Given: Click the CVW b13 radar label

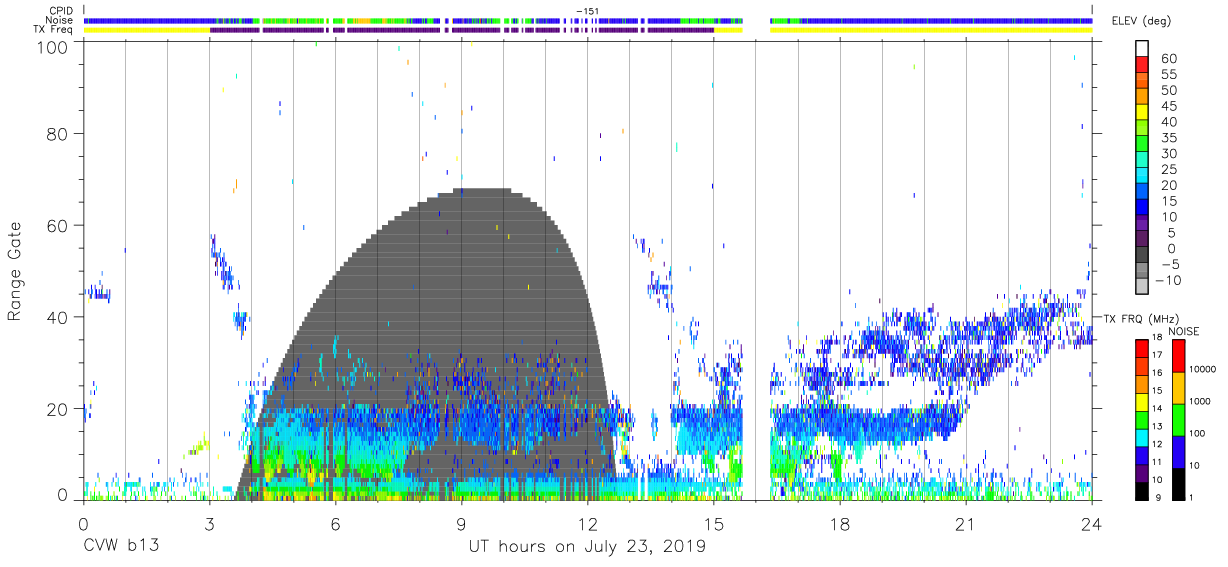Looking at the screenshot, I should (x=121, y=546).
